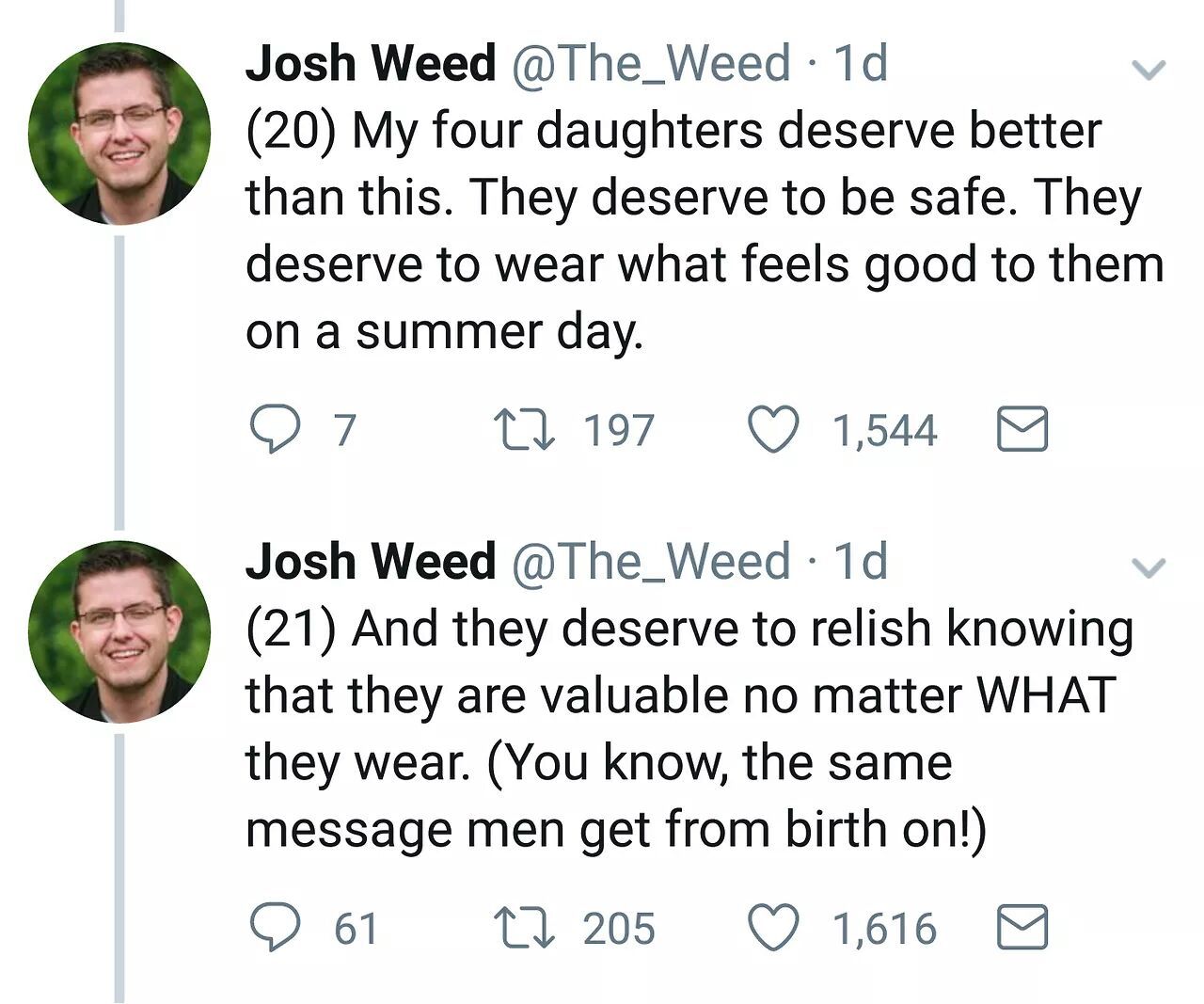Click Josh Weed avatar on tweet (21)

(x=119, y=631)
